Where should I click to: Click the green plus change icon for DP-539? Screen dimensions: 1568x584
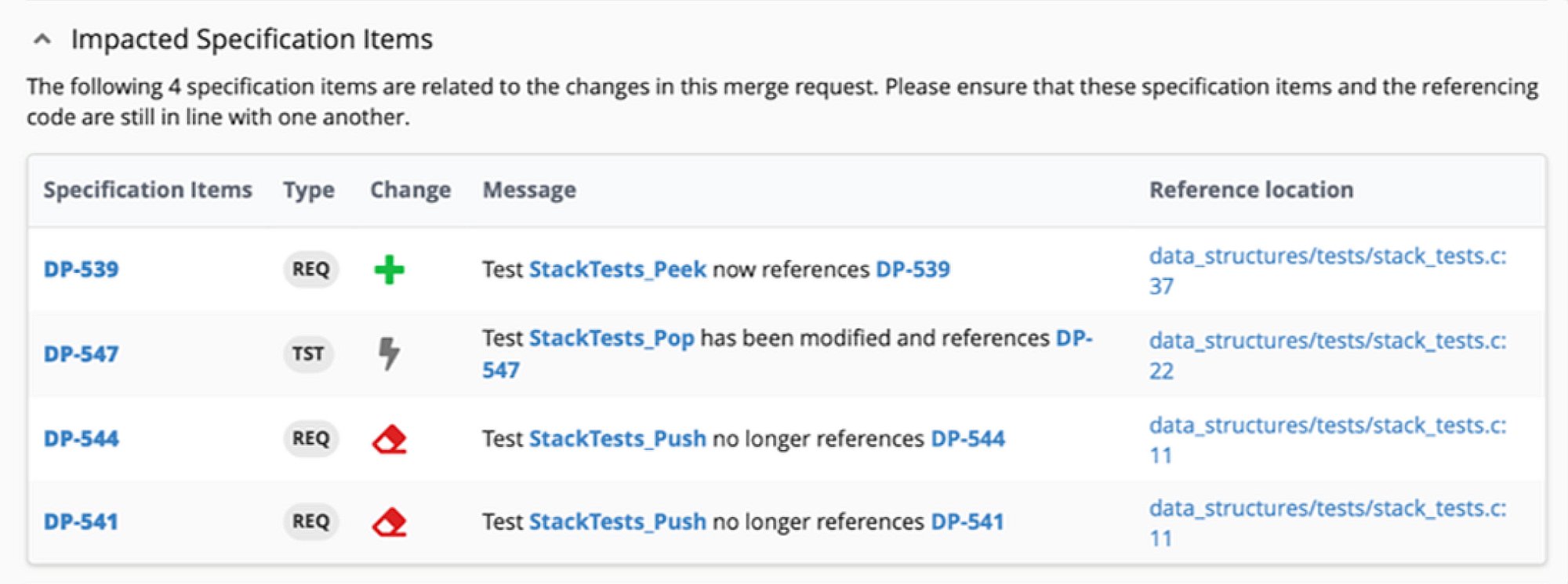pos(389,270)
